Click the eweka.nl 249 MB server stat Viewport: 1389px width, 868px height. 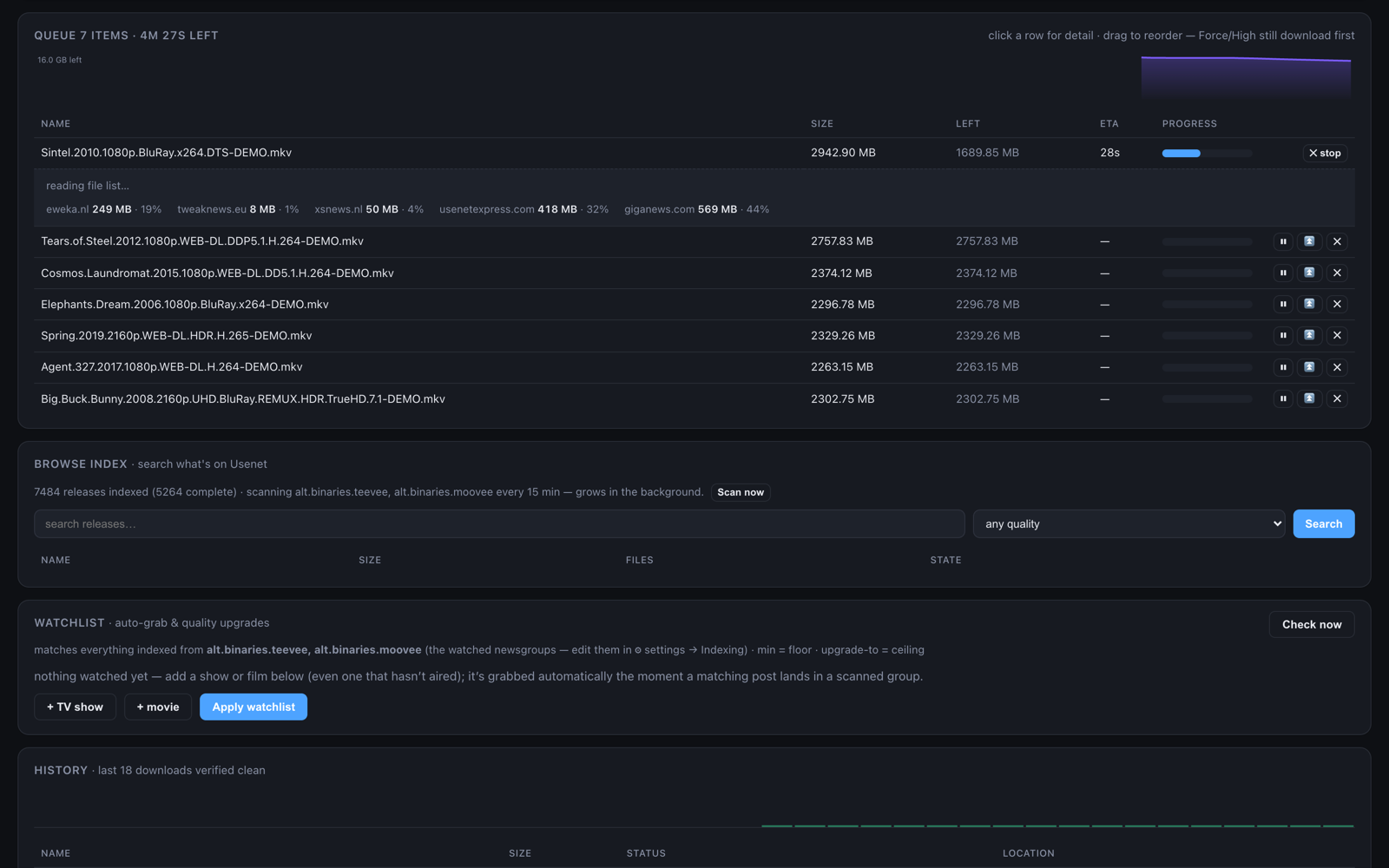(103, 209)
